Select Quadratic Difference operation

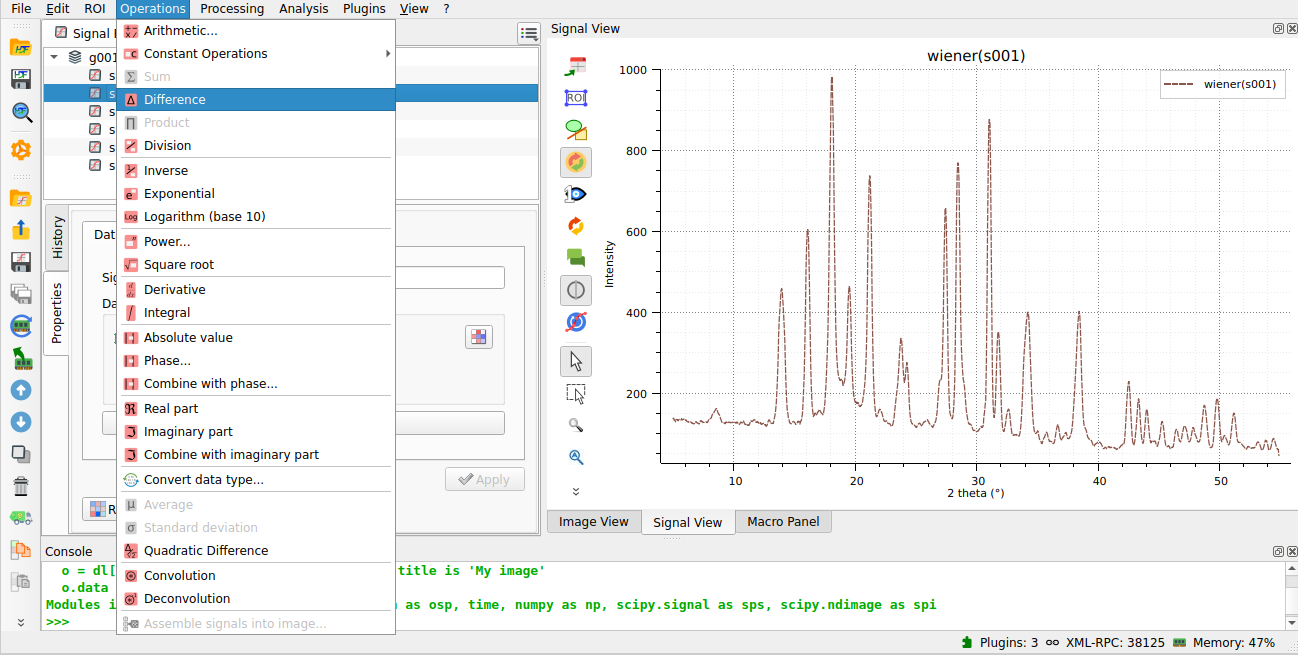coord(206,551)
